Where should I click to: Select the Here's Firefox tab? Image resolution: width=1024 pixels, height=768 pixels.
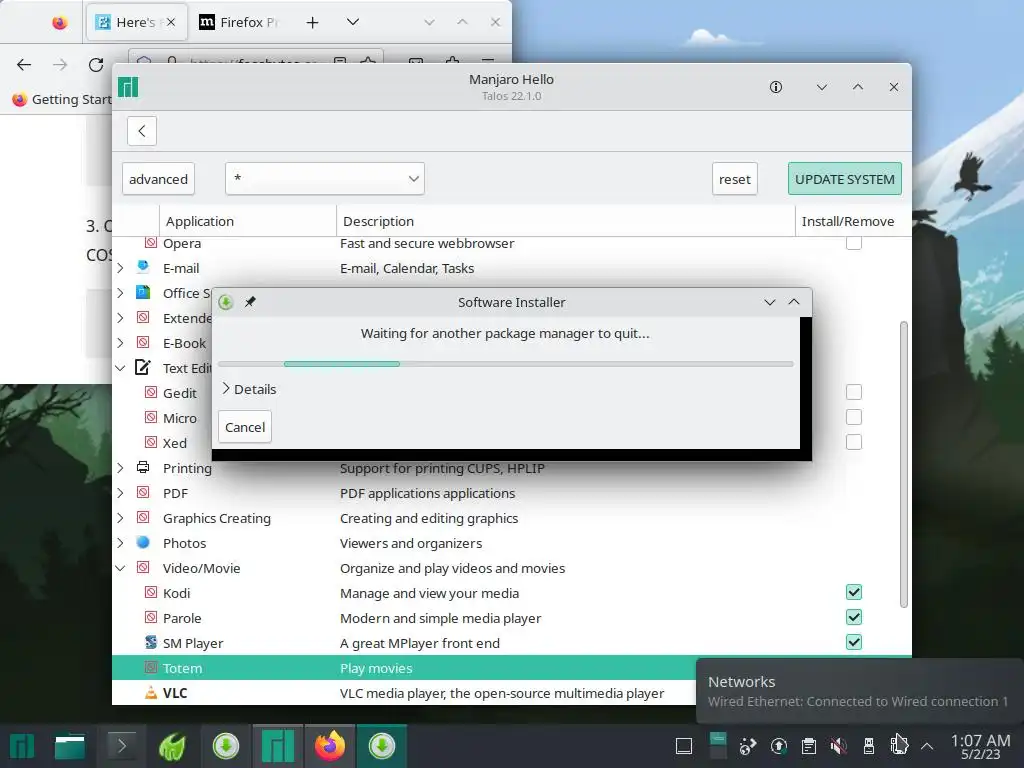(136, 22)
